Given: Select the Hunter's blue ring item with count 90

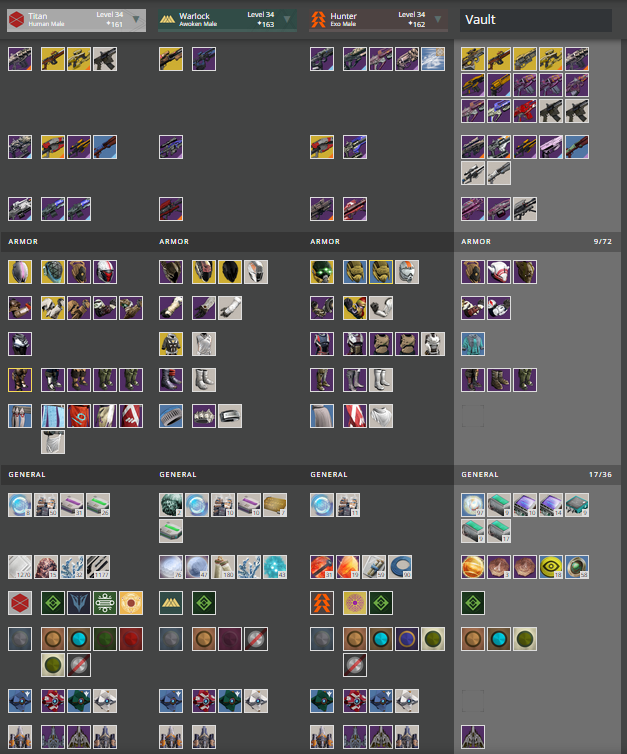Looking at the screenshot, I should 400,567.
